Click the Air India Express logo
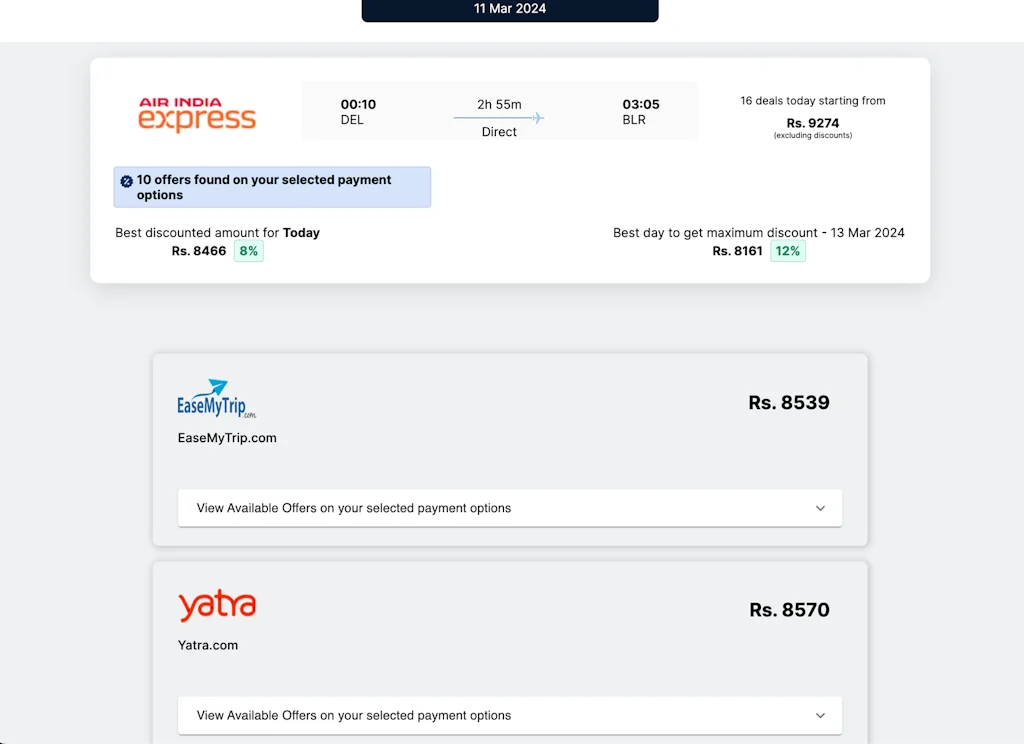Viewport: 1024px width, 744px height. click(x=196, y=113)
